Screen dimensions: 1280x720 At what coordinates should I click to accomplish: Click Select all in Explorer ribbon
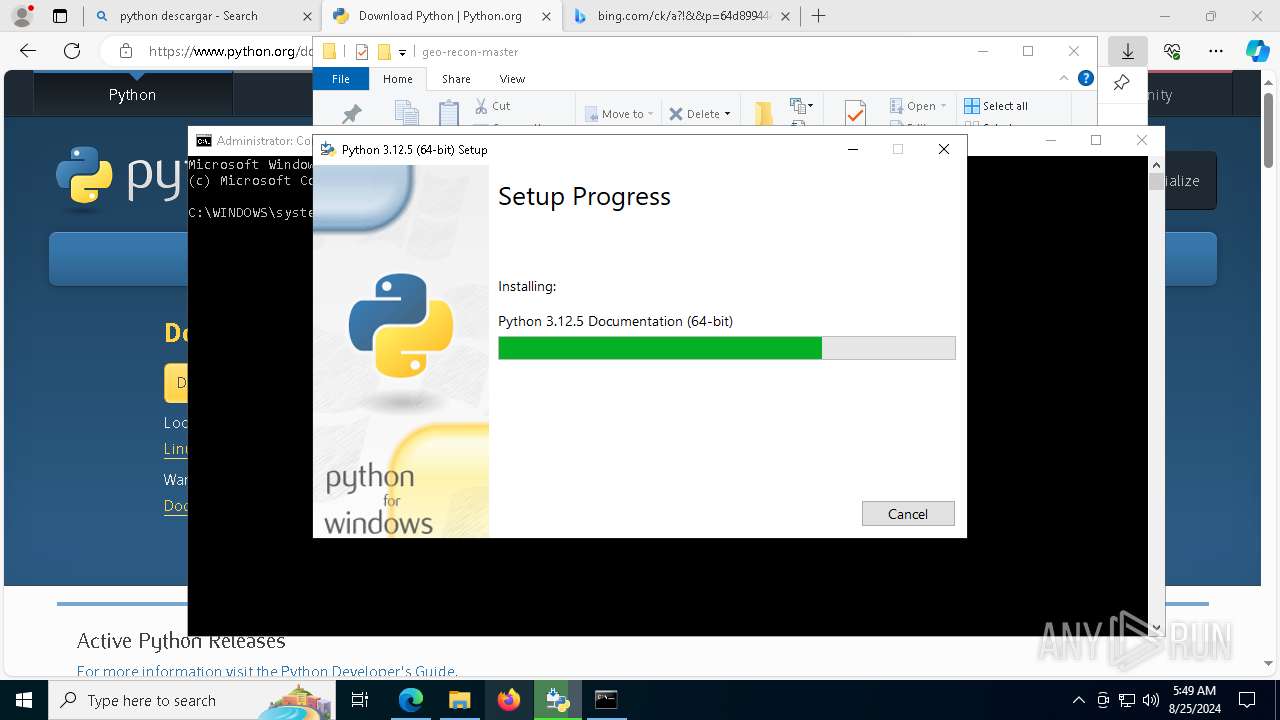coord(996,106)
